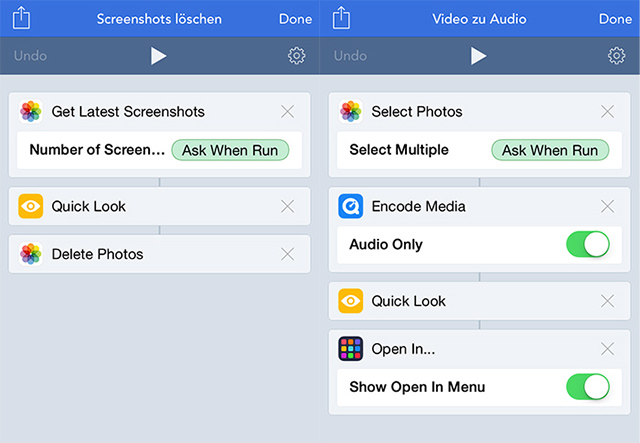Toggle the Show Open In Menu switch
The image size is (640, 443).
click(x=588, y=387)
